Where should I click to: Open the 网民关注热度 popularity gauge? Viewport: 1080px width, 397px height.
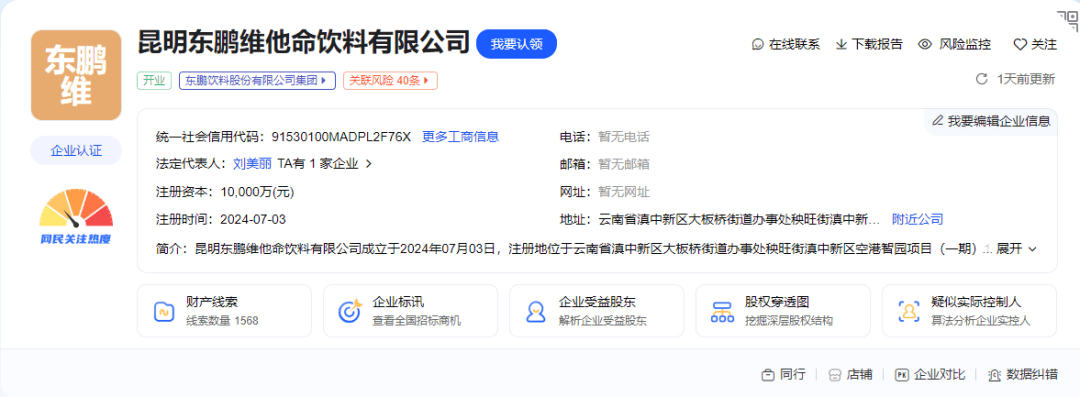76,216
